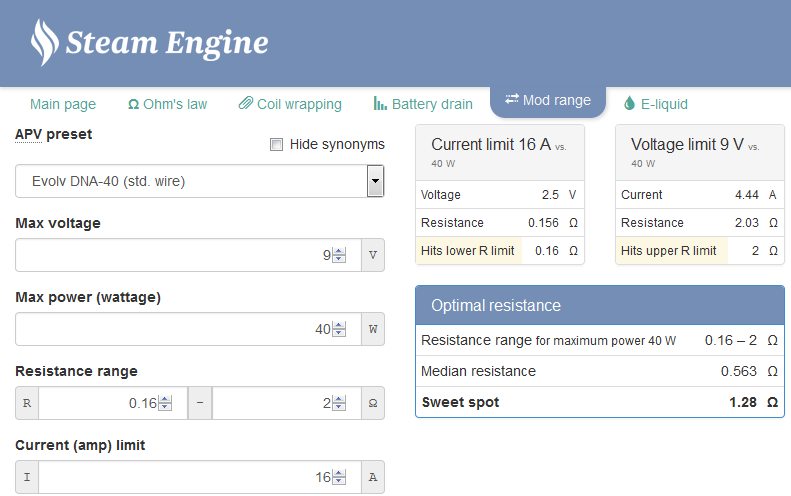Go to the Coil wrapping tab
The height and width of the screenshot is (496, 791).
299,104
